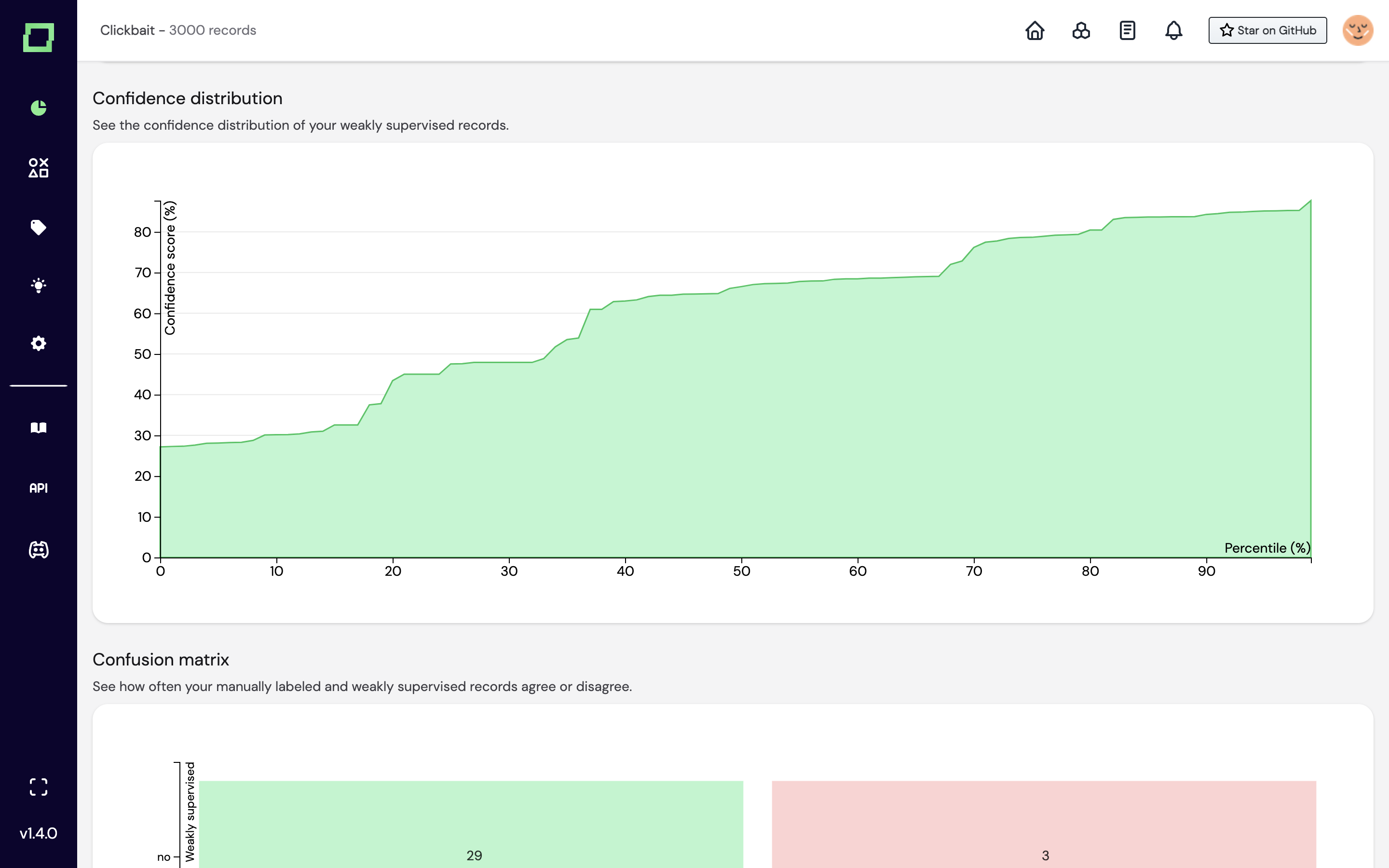This screenshot has height=868, width=1389.
Task: Open the overview pie chart page
Action: pyautogui.click(x=39, y=108)
